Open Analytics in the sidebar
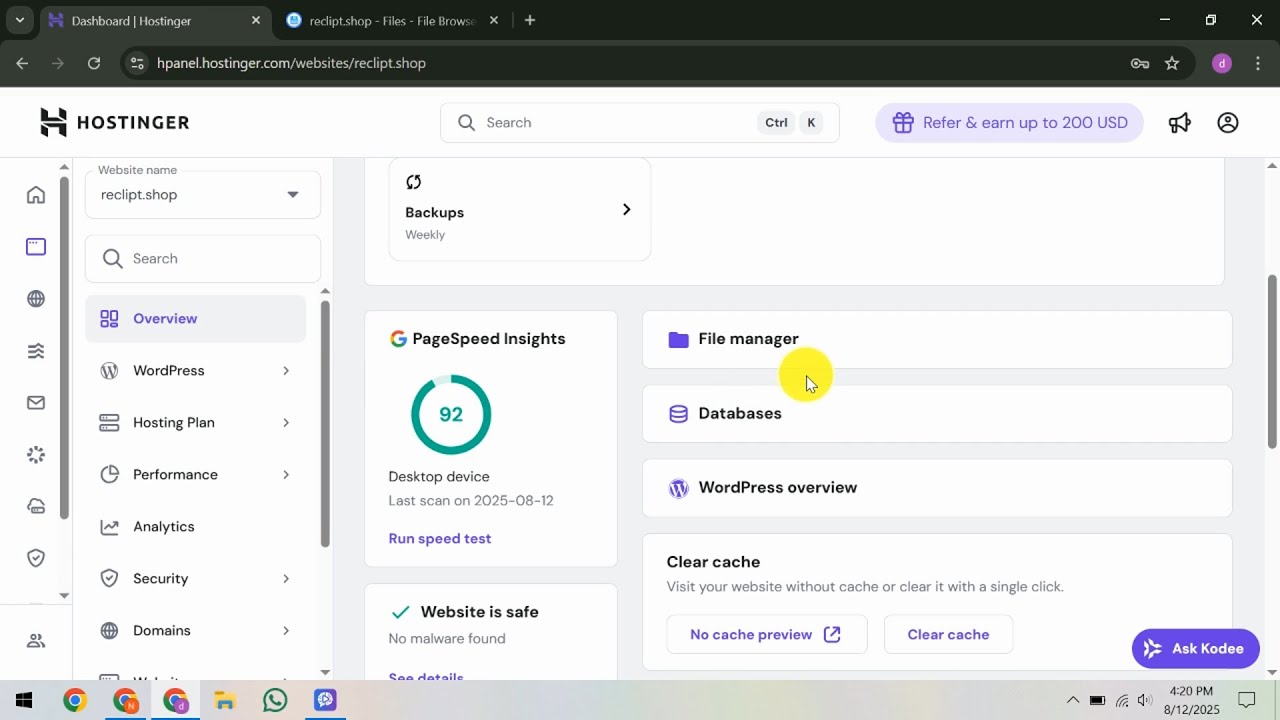 (195, 526)
